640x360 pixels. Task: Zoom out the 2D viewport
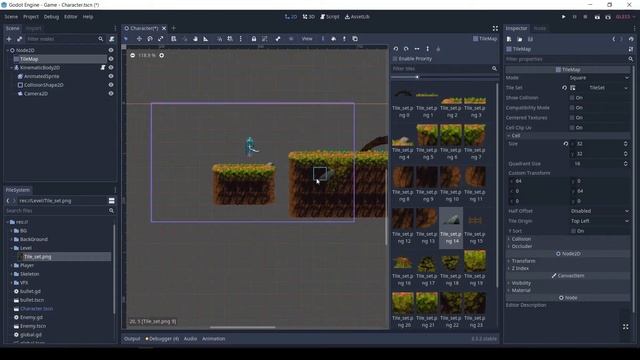[132, 55]
